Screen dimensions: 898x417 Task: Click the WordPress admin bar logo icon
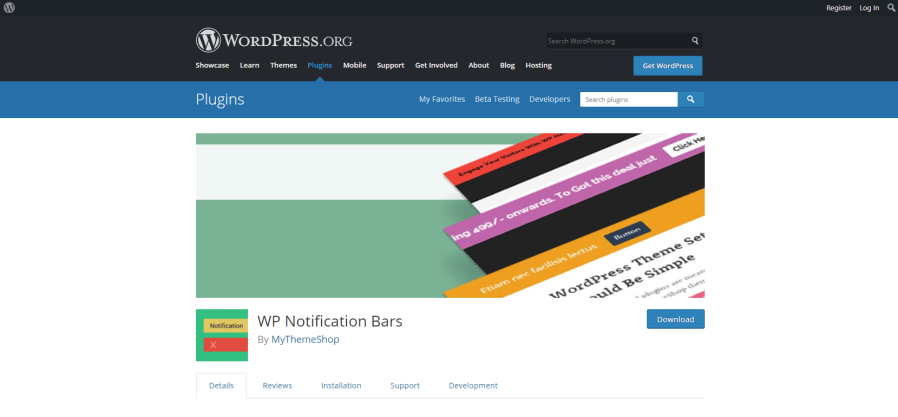9,7
